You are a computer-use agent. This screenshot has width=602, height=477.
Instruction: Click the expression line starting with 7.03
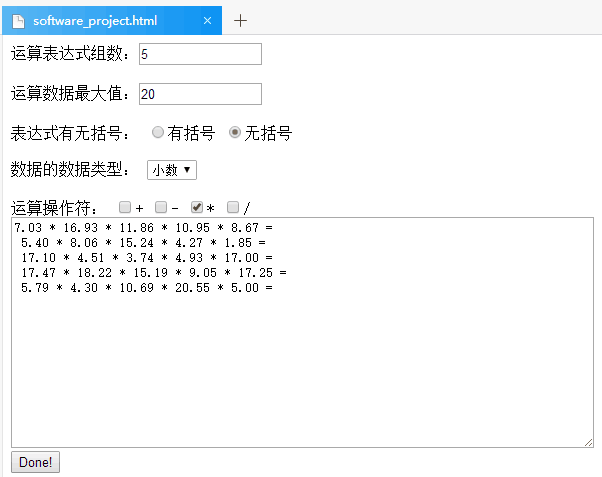[143, 228]
